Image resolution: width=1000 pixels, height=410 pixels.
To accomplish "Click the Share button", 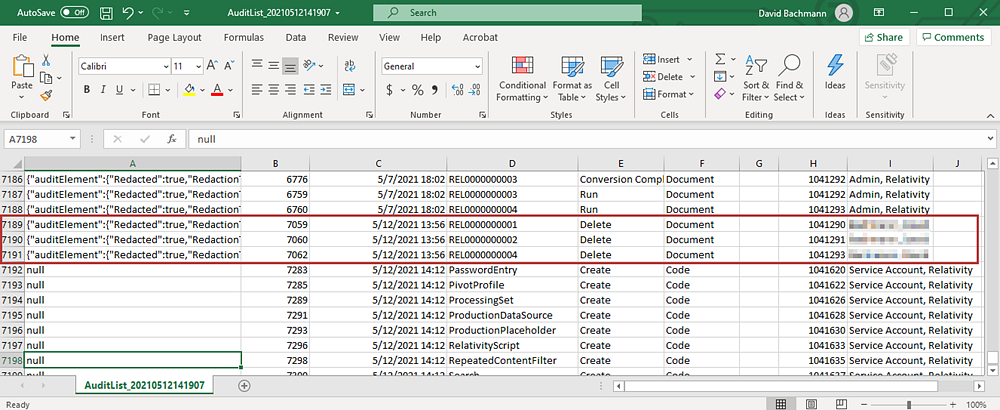I will (884, 37).
